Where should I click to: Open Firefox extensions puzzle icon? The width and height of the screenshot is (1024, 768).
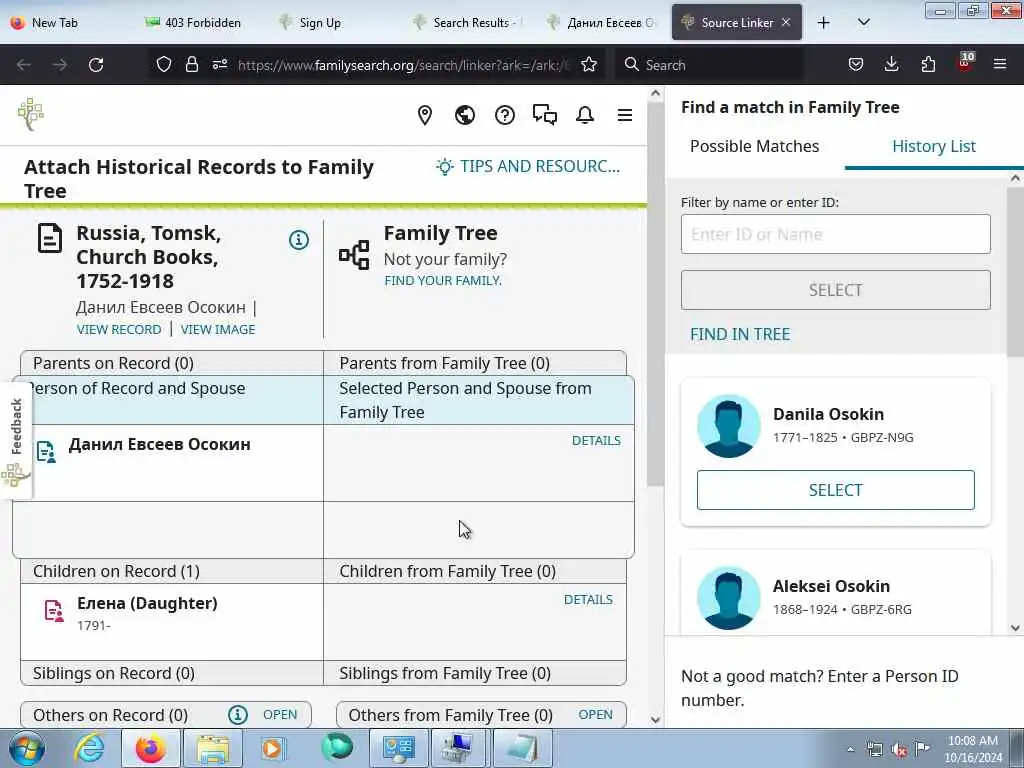928,65
